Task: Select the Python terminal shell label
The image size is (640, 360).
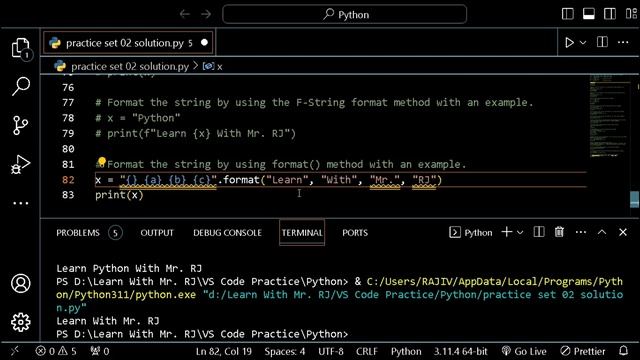Action: tap(471, 233)
